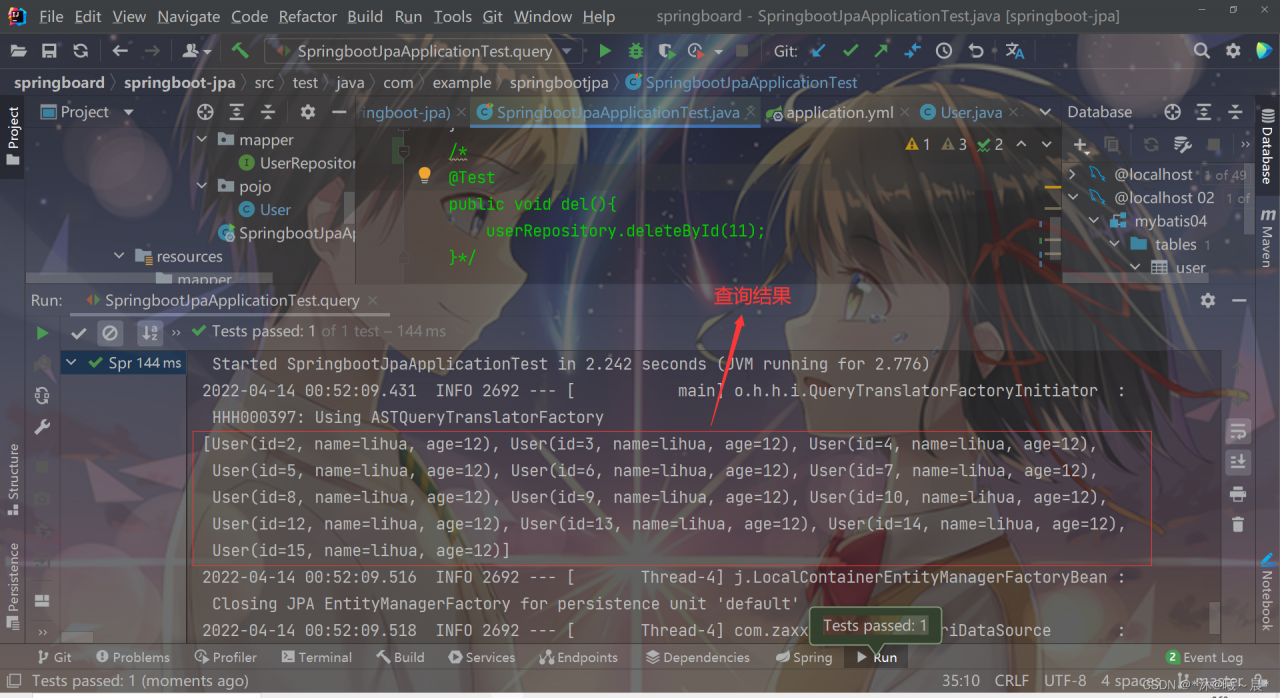Open Run panel settings gear
Screen dimensions: 1280x698
(1208, 300)
